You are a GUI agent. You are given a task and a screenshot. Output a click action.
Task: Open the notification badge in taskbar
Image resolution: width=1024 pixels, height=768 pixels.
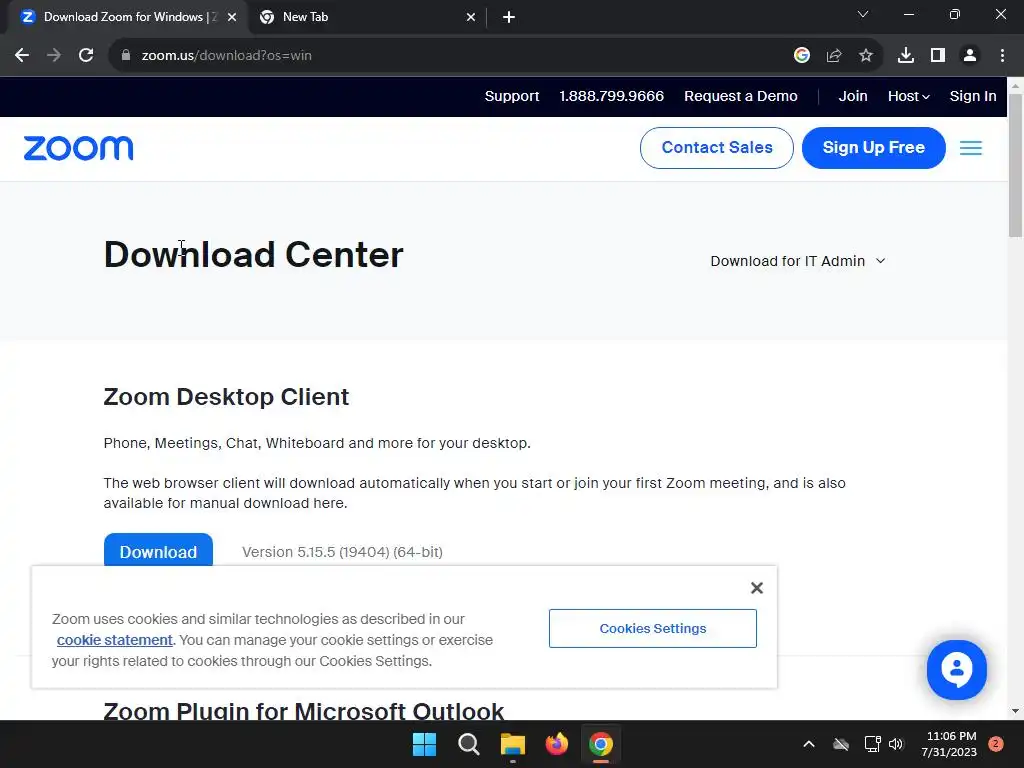point(996,744)
